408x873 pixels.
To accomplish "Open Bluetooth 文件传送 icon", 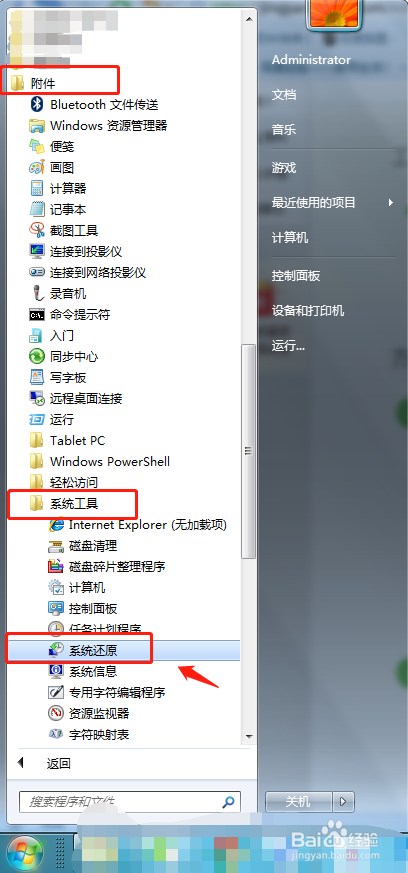I will click(37, 104).
